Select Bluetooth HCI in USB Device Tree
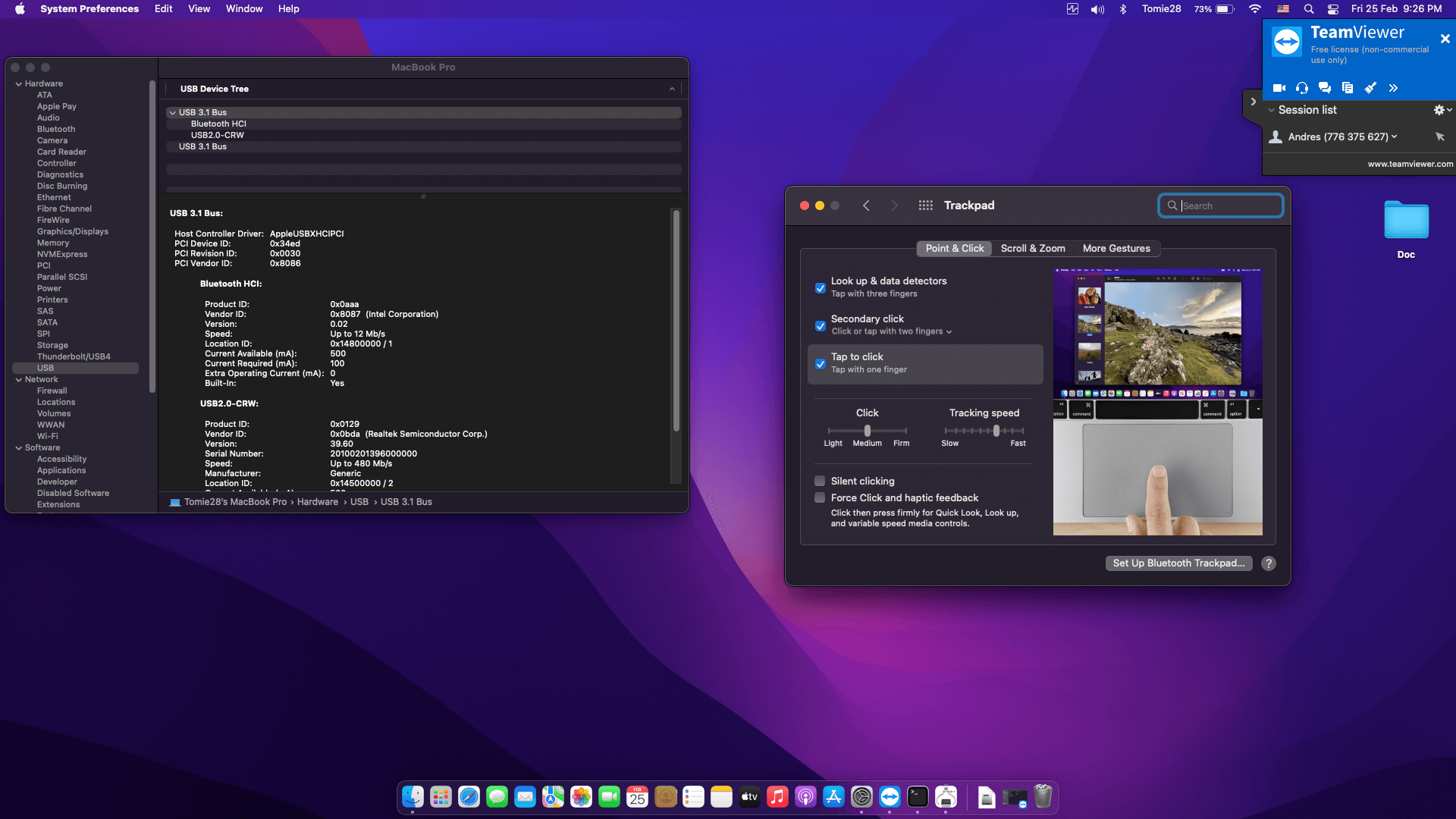The height and width of the screenshot is (819, 1456). pos(218,124)
